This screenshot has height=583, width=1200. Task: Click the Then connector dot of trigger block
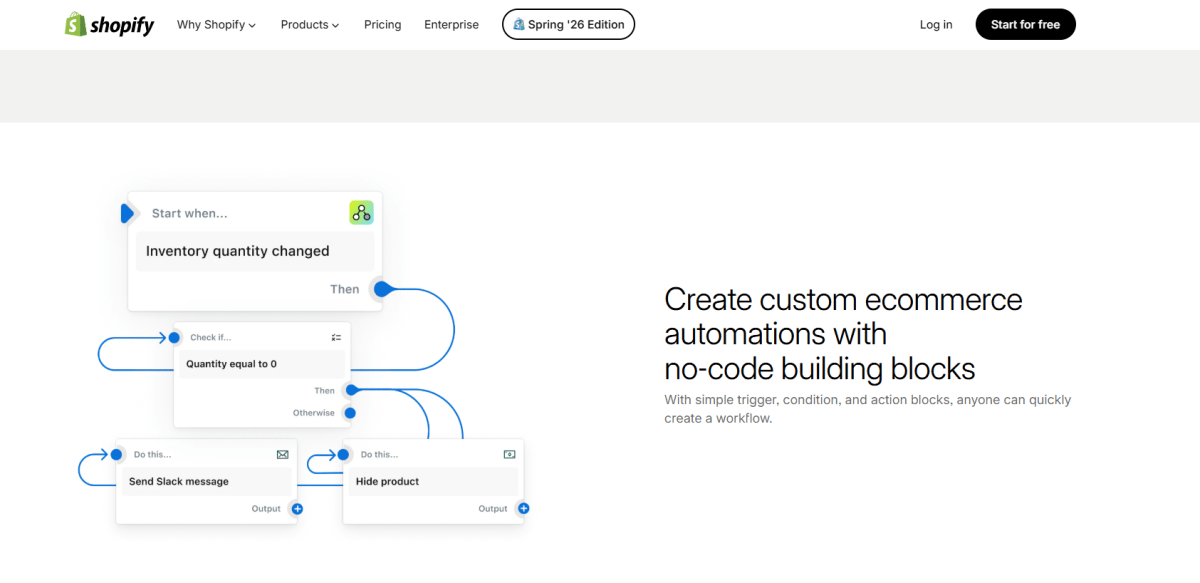(x=381, y=289)
